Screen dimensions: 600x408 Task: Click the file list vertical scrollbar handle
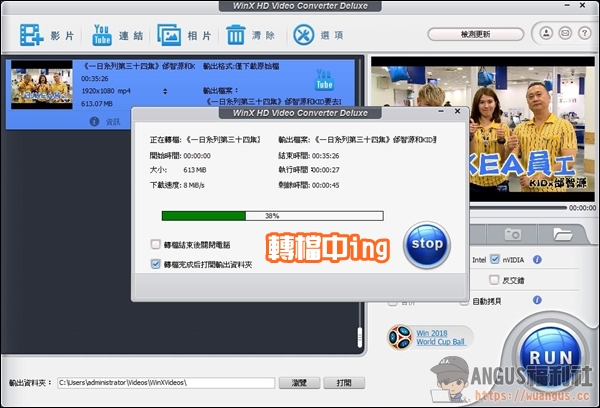[x=360, y=338]
